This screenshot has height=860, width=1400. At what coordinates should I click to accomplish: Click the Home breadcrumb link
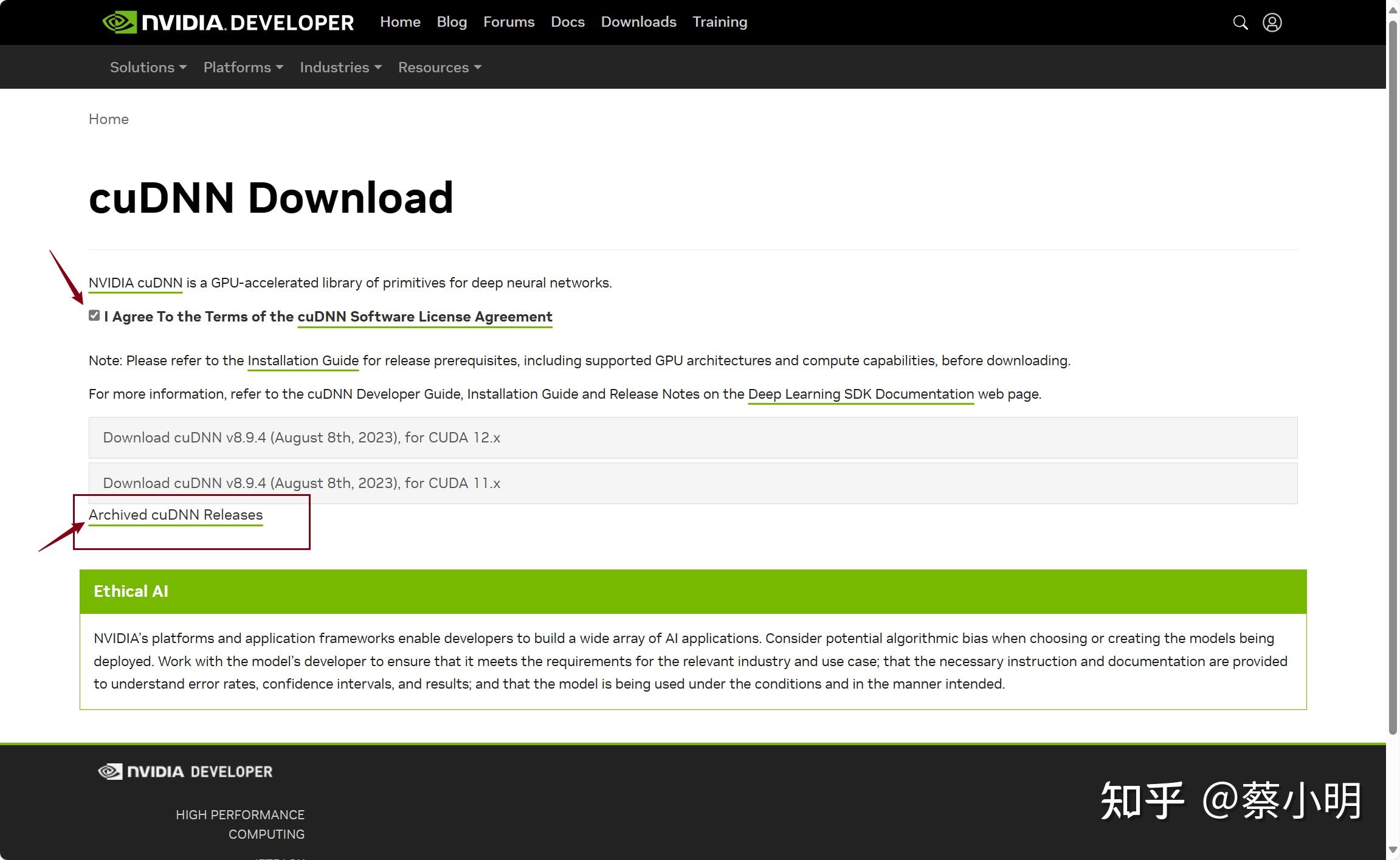coord(109,119)
